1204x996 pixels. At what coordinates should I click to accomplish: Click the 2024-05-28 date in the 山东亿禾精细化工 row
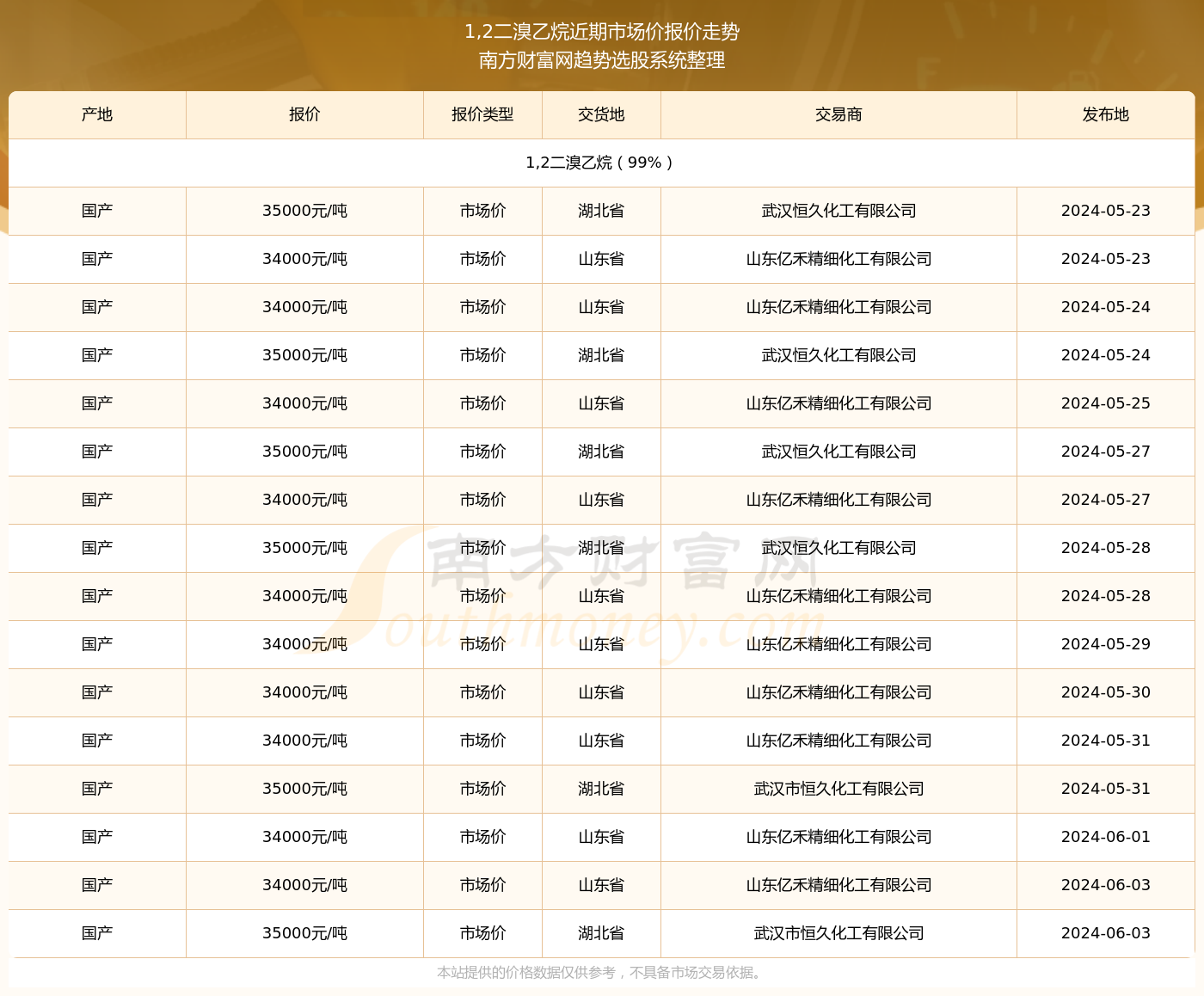pos(1105,596)
